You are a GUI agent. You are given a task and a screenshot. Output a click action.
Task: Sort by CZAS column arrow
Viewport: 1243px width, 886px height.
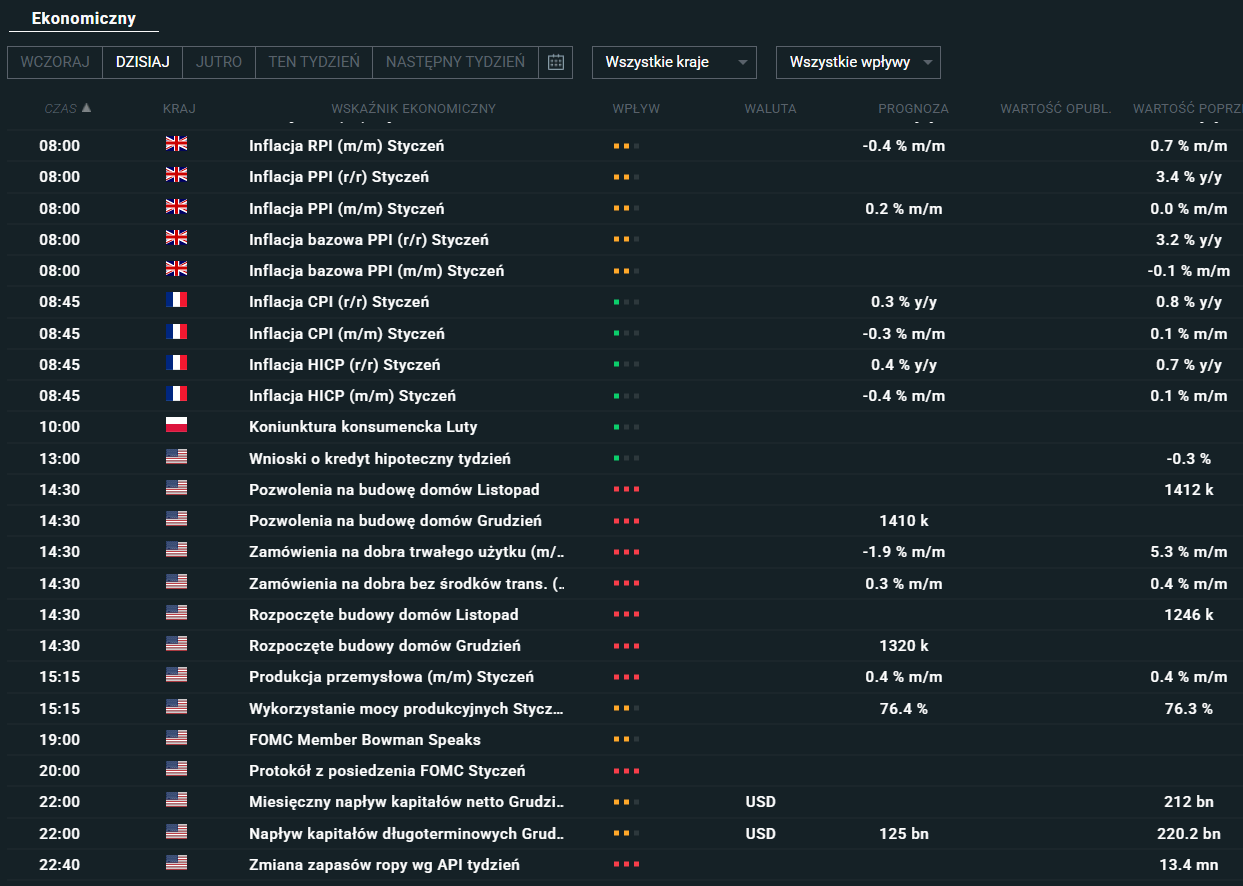point(86,108)
